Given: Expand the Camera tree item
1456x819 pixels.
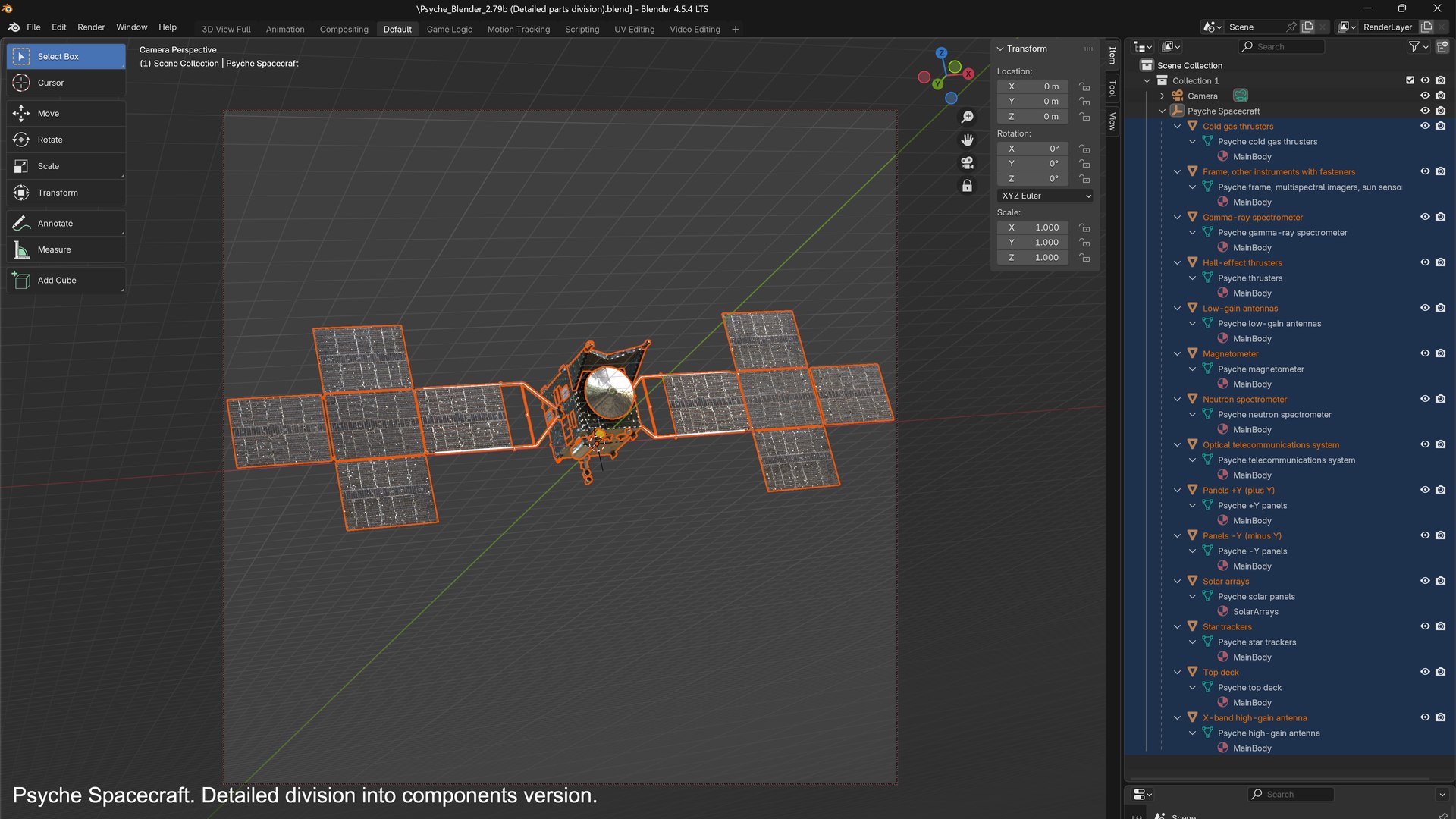Looking at the screenshot, I should (x=1162, y=96).
